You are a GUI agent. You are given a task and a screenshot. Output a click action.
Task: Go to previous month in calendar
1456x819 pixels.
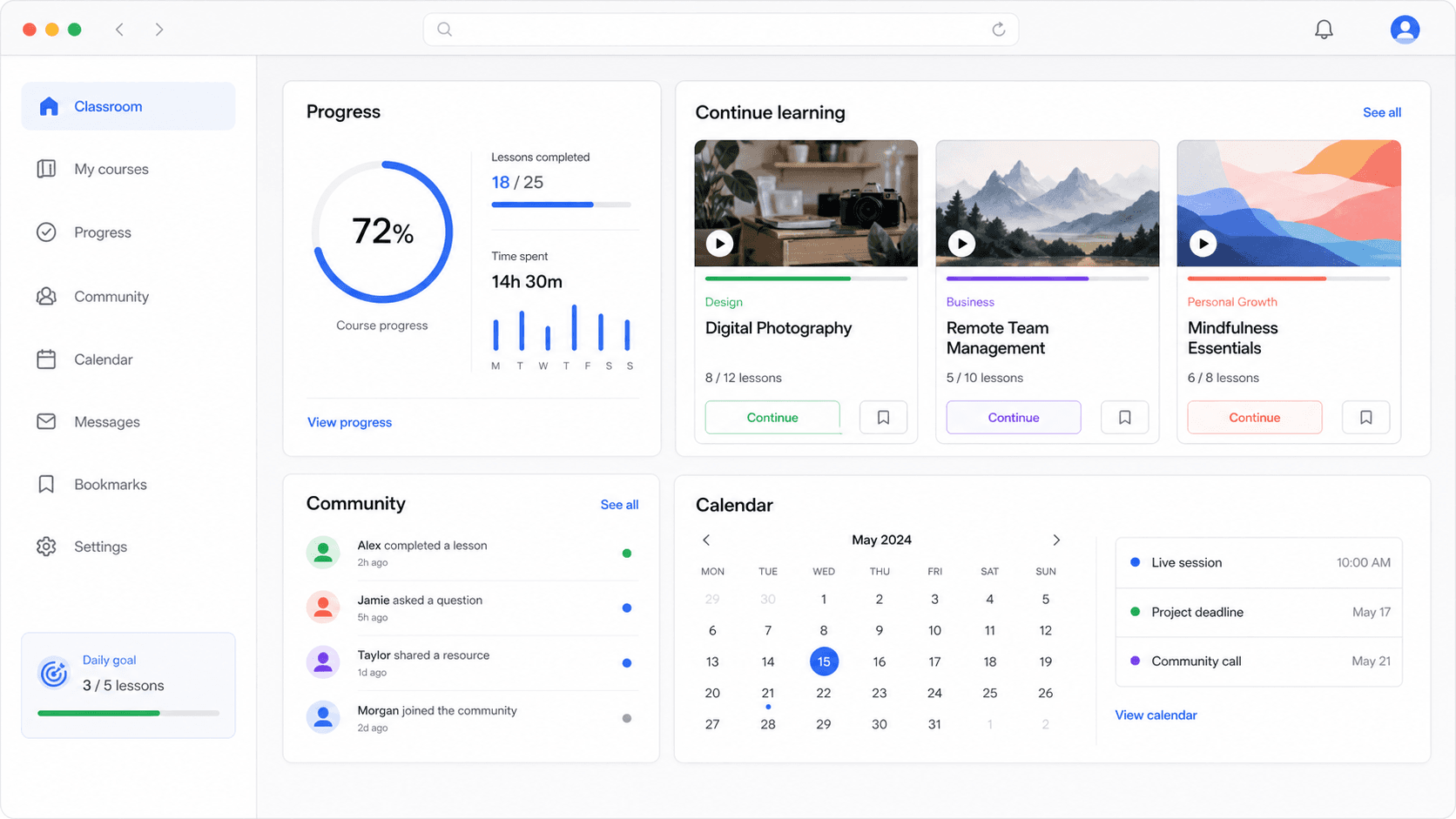(706, 540)
